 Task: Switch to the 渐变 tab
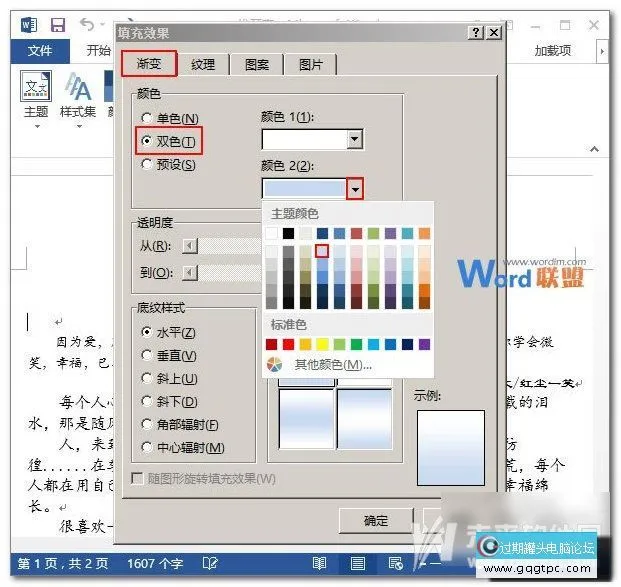pyautogui.click(x=149, y=63)
